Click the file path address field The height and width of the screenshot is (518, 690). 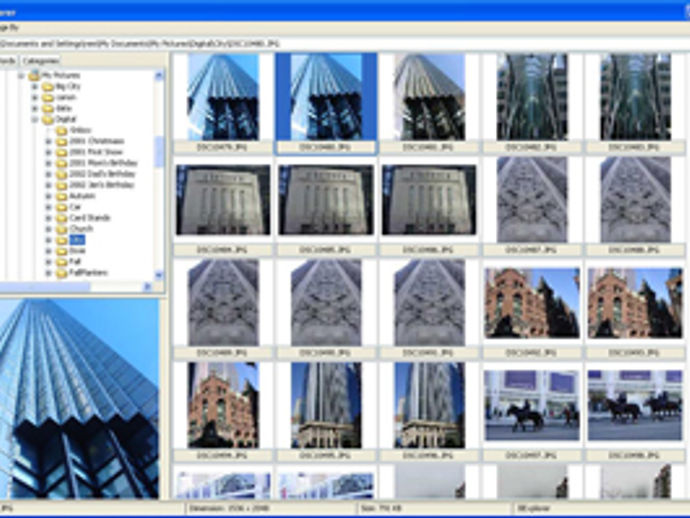coord(345,44)
